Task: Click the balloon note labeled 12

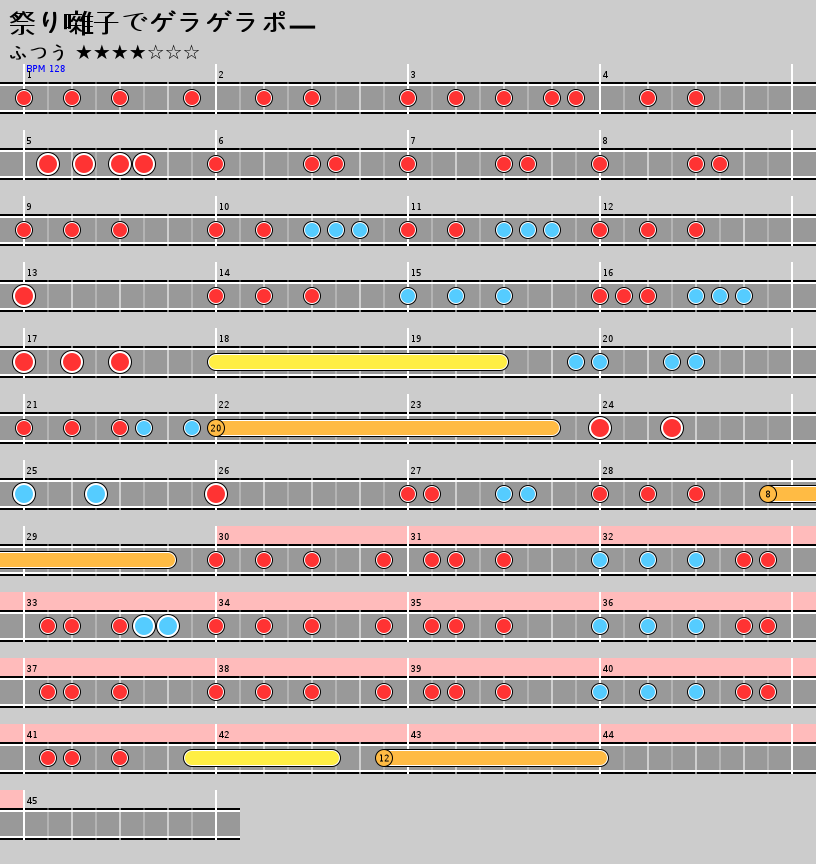Action: 384,758
